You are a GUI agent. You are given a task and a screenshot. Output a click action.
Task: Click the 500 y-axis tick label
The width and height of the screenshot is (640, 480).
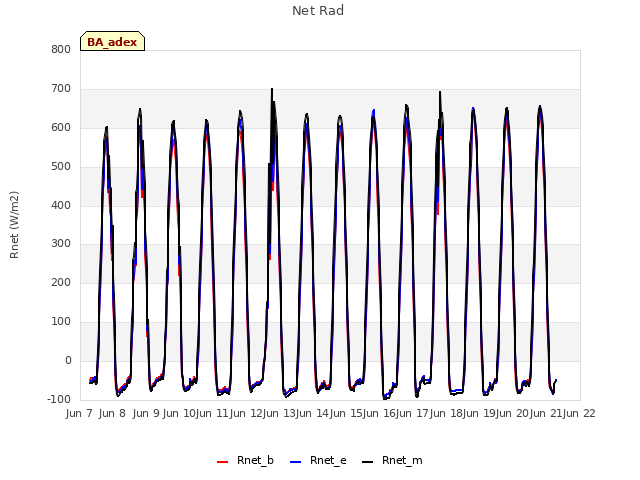coord(61,166)
